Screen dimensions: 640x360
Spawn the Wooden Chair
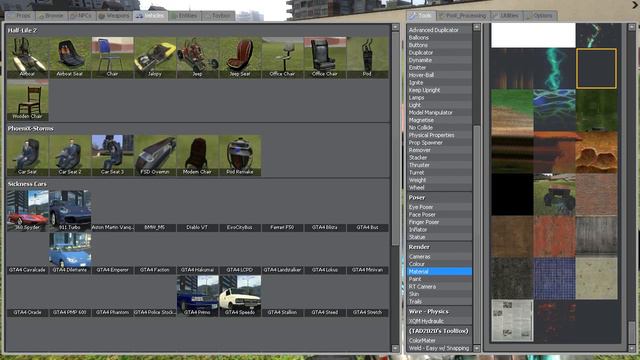pos(27,100)
